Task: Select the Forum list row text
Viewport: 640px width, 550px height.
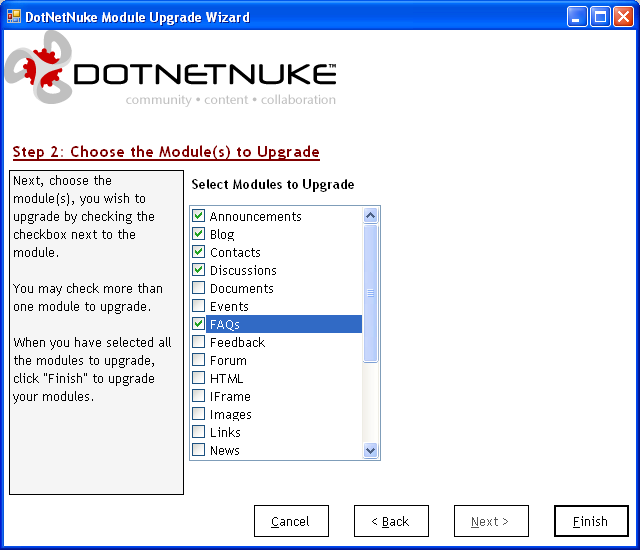Action: pyautogui.click(x=228, y=360)
